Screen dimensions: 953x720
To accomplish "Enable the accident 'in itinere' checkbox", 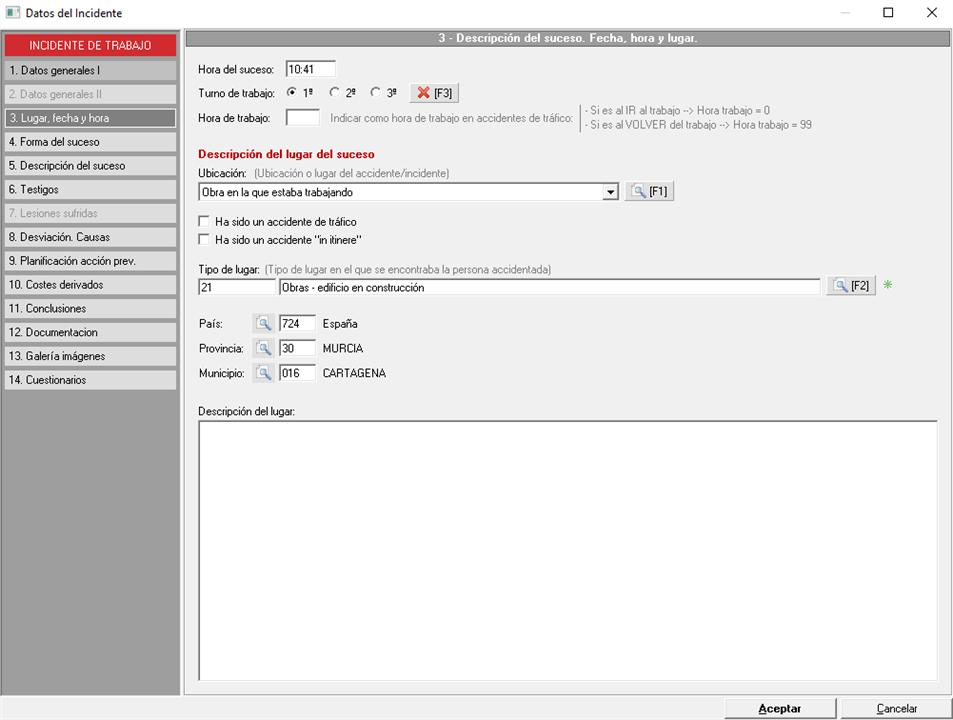I will tap(205, 239).
